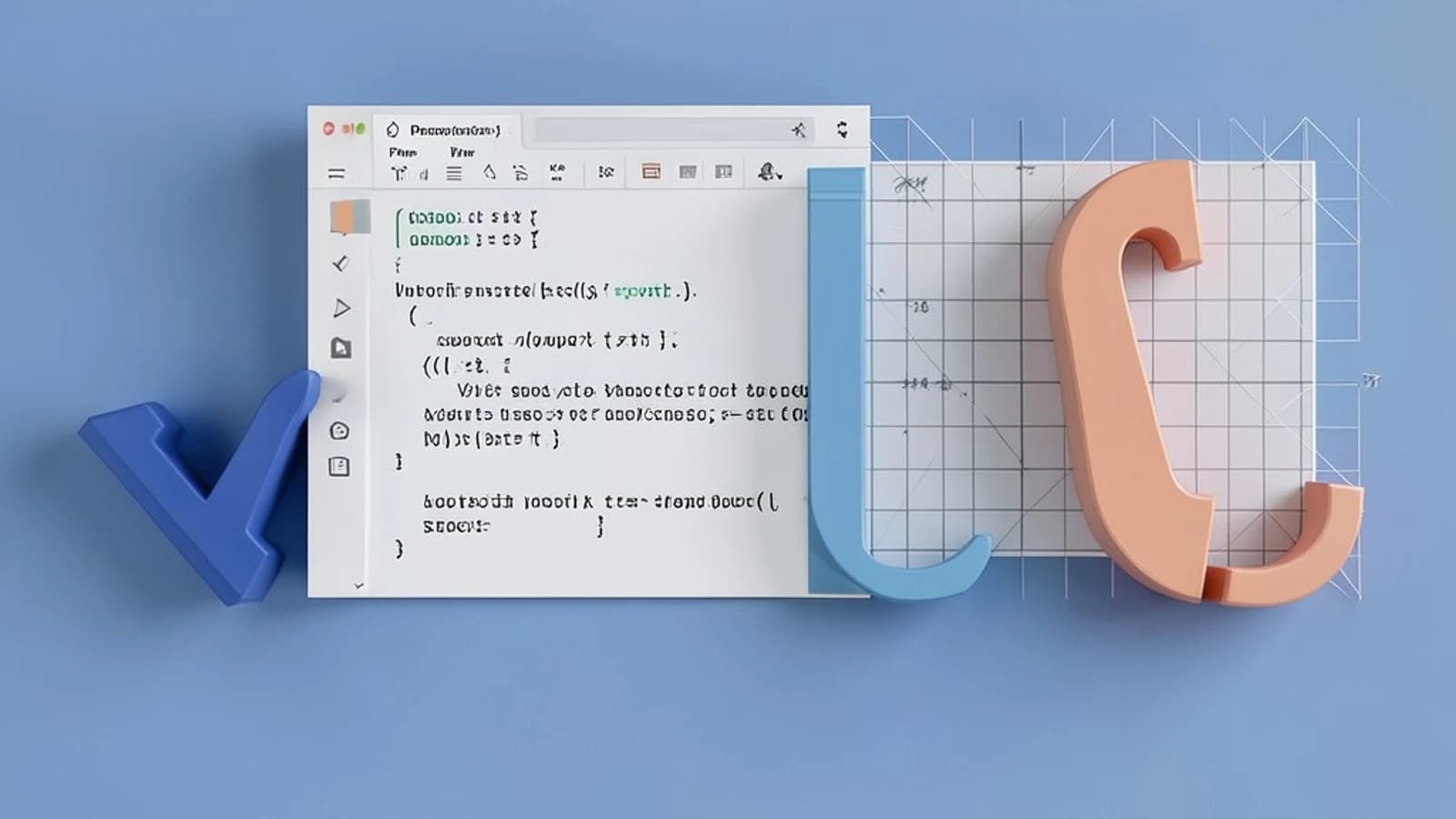Switch to the solid grey panel layout icon

tap(688, 172)
